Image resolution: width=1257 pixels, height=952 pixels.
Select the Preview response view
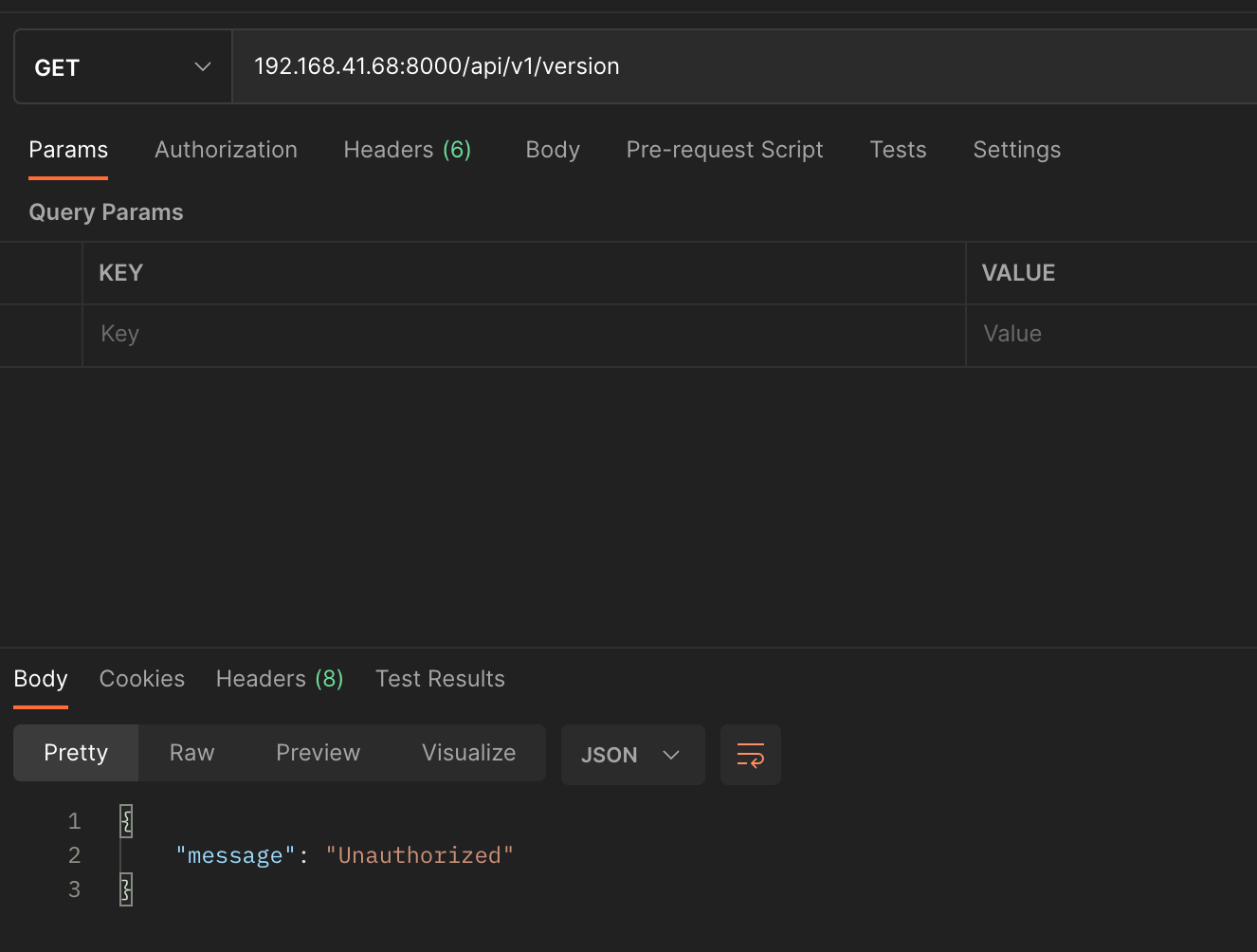318,753
